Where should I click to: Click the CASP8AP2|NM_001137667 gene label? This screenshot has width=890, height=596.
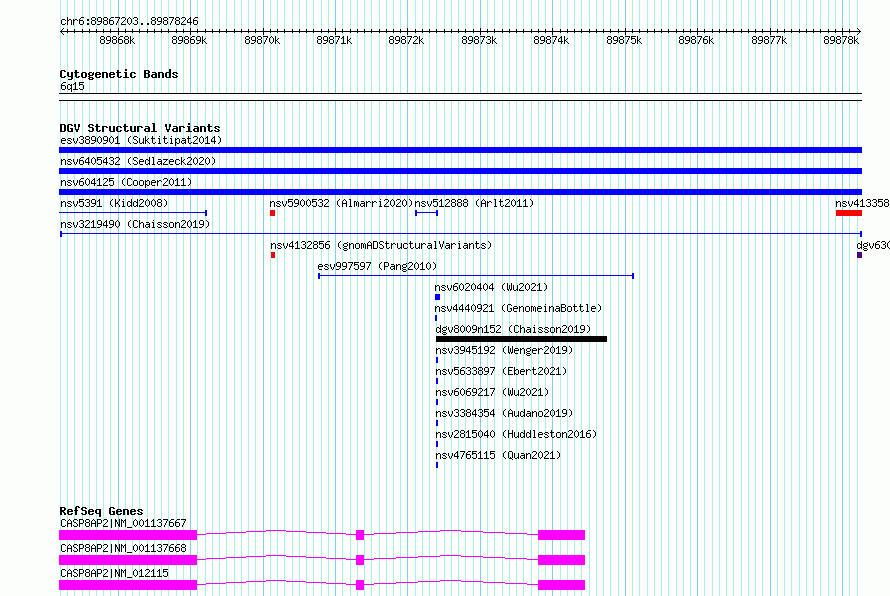(123, 523)
